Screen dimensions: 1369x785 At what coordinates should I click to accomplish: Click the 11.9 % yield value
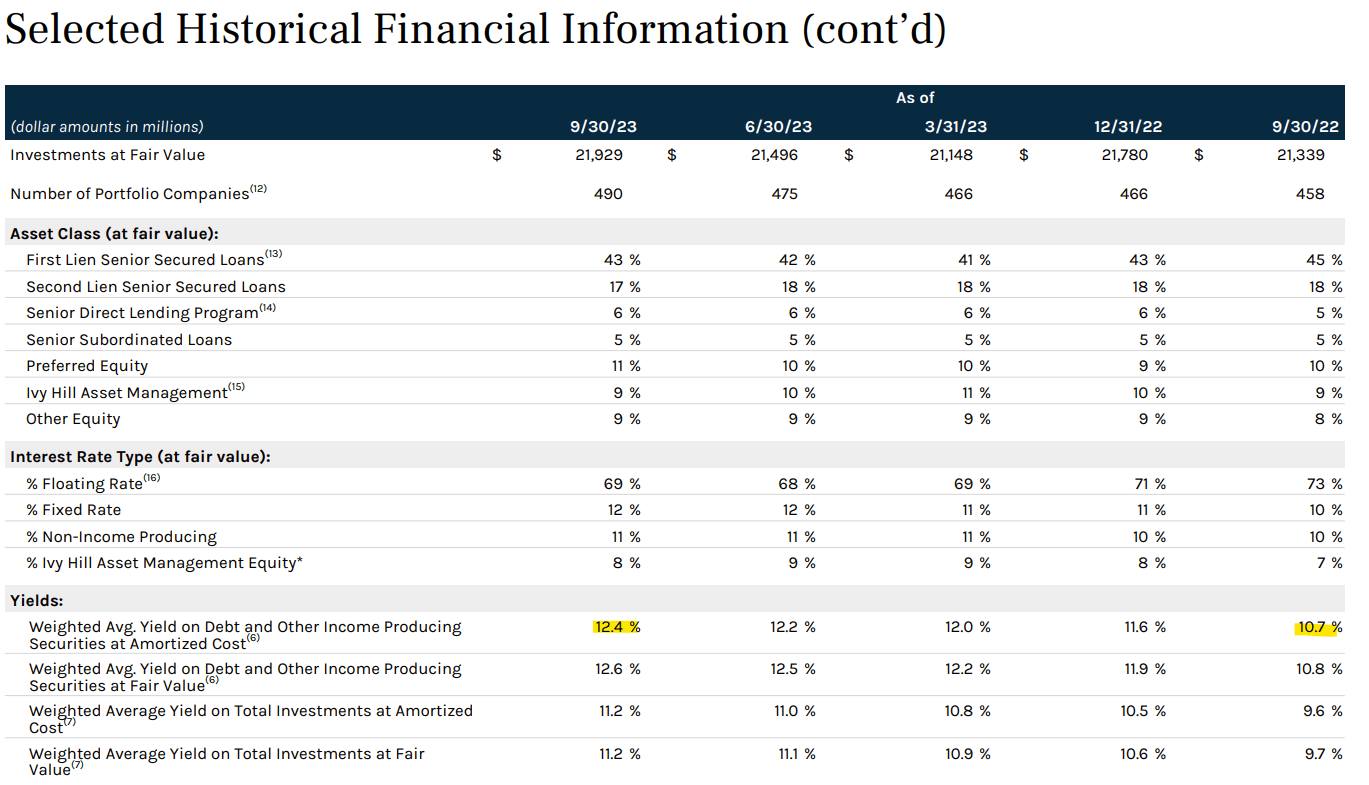point(1144,669)
